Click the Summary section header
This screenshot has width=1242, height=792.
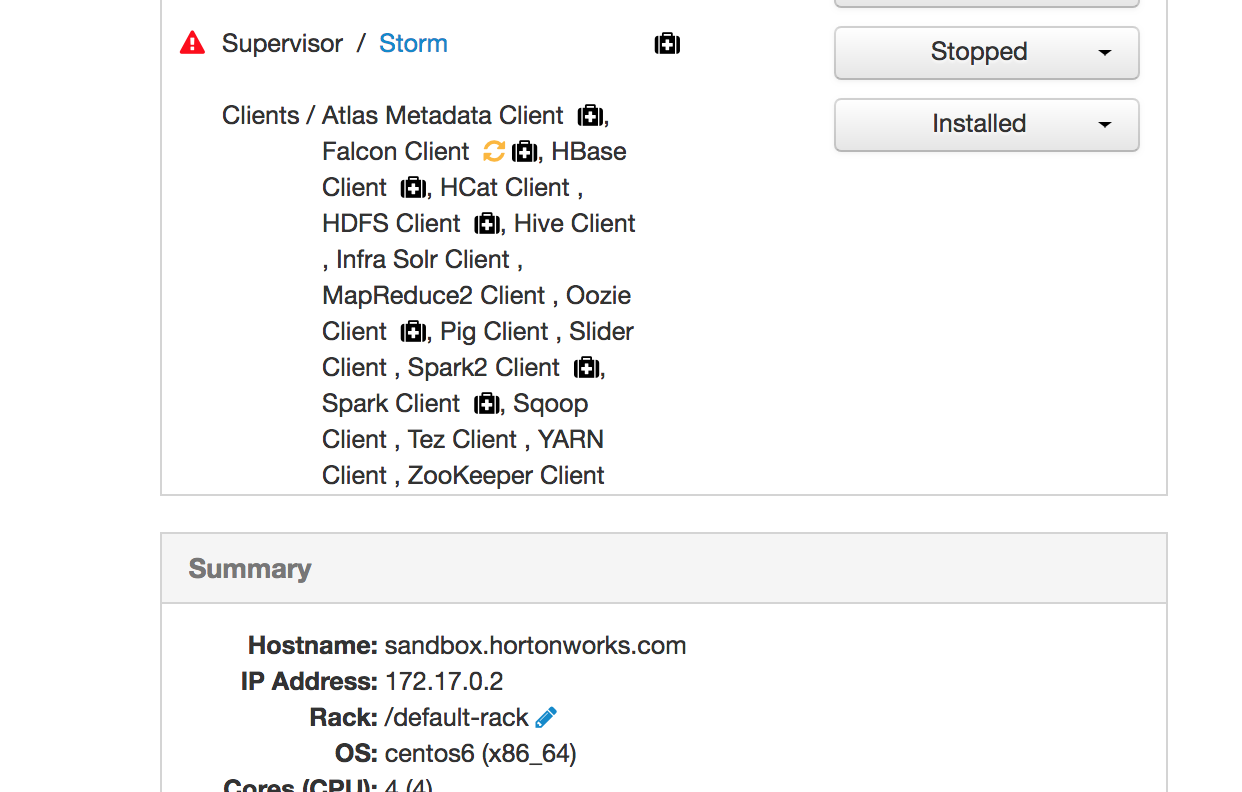pyautogui.click(x=249, y=569)
